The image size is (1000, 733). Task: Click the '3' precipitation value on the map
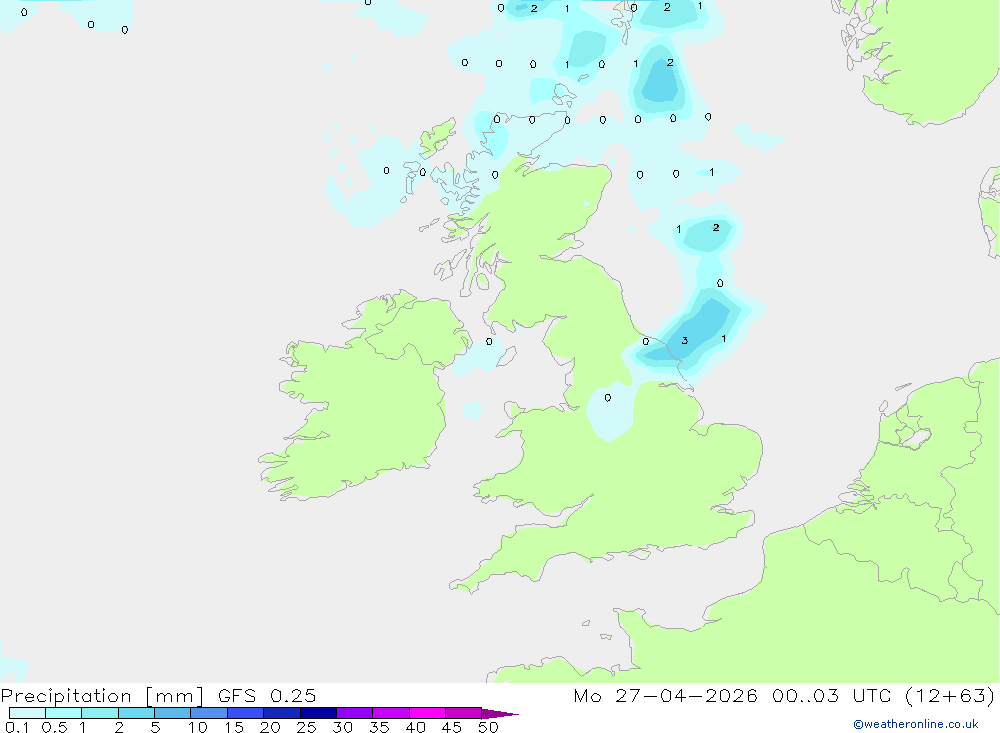click(685, 341)
